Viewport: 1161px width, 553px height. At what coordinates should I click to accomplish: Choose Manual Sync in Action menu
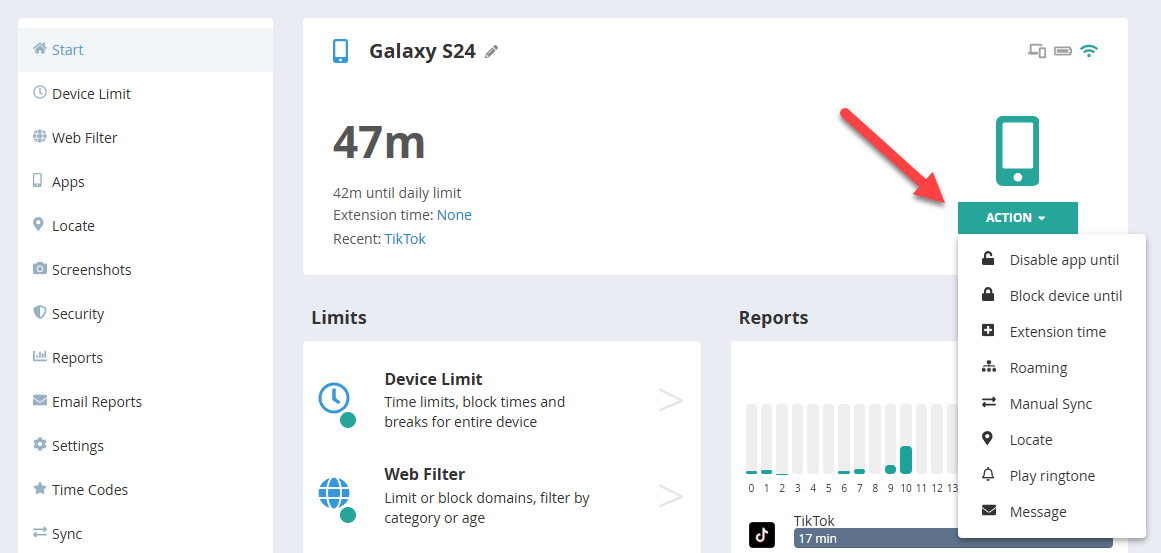tap(1051, 403)
